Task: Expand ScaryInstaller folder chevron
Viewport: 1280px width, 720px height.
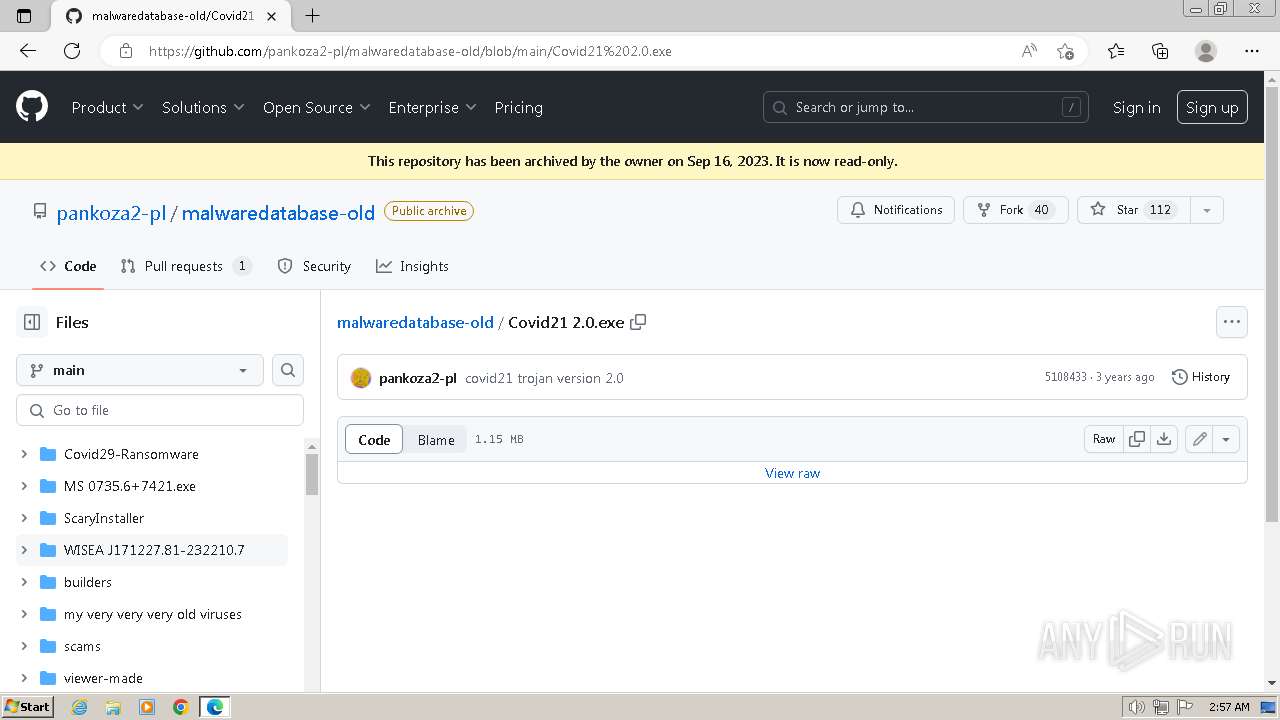Action: [24, 518]
